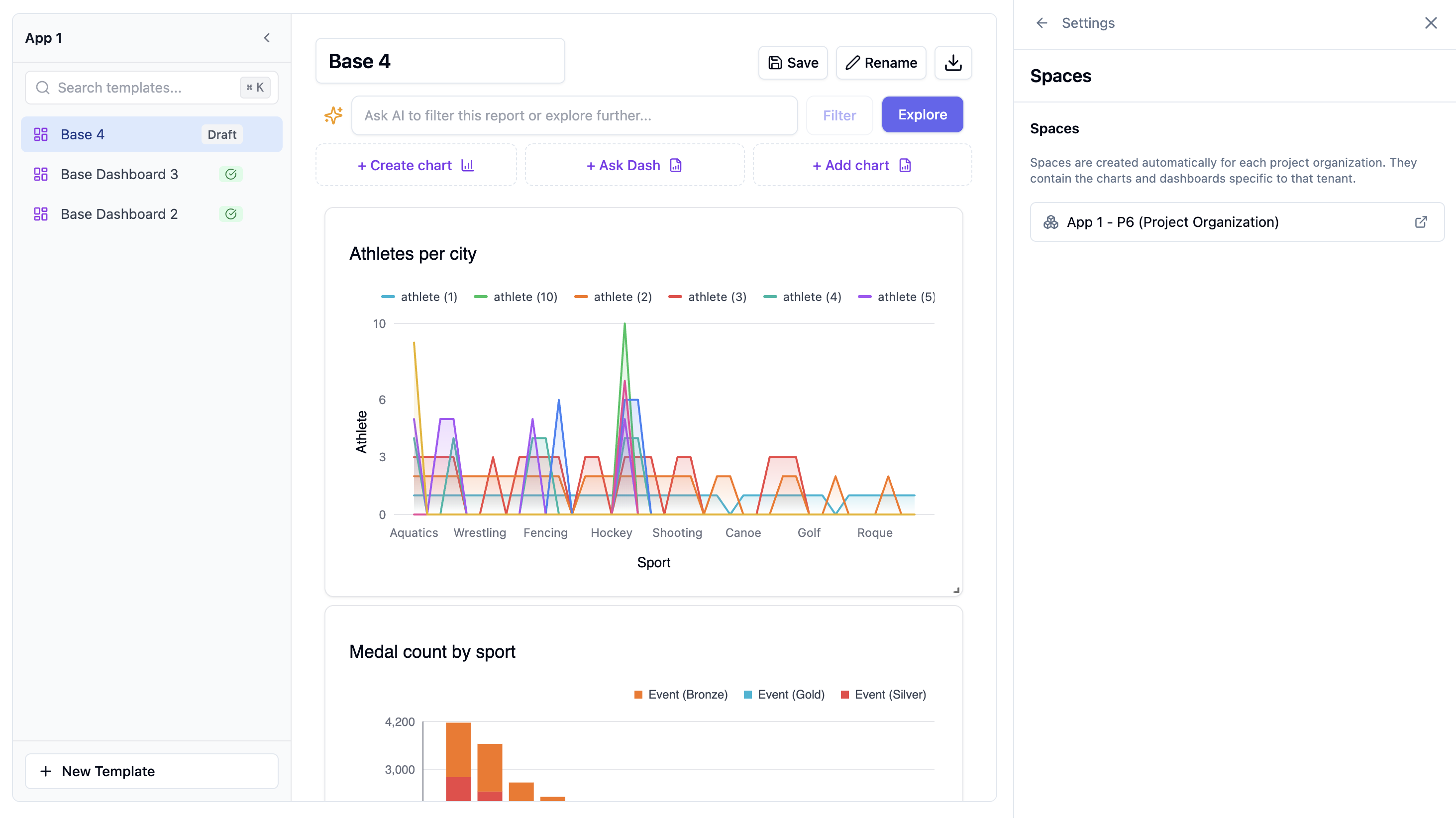Collapse the App 1 sidebar chevron
The width and height of the screenshot is (1456, 820).
tap(267, 38)
